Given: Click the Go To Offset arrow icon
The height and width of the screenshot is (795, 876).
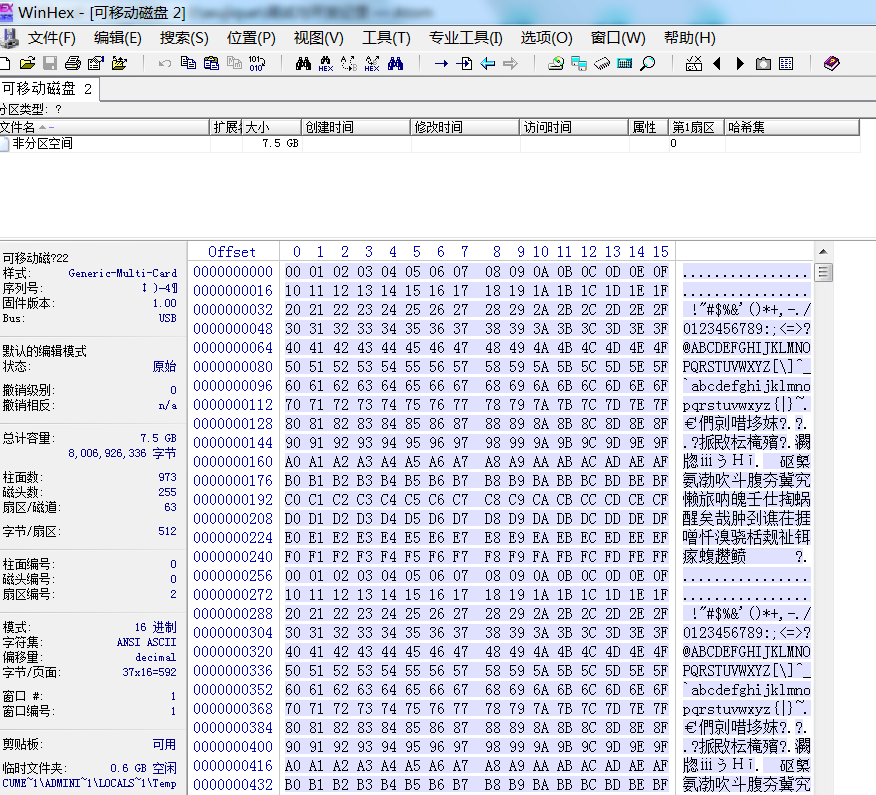Looking at the screenshot, I should 441,64.
